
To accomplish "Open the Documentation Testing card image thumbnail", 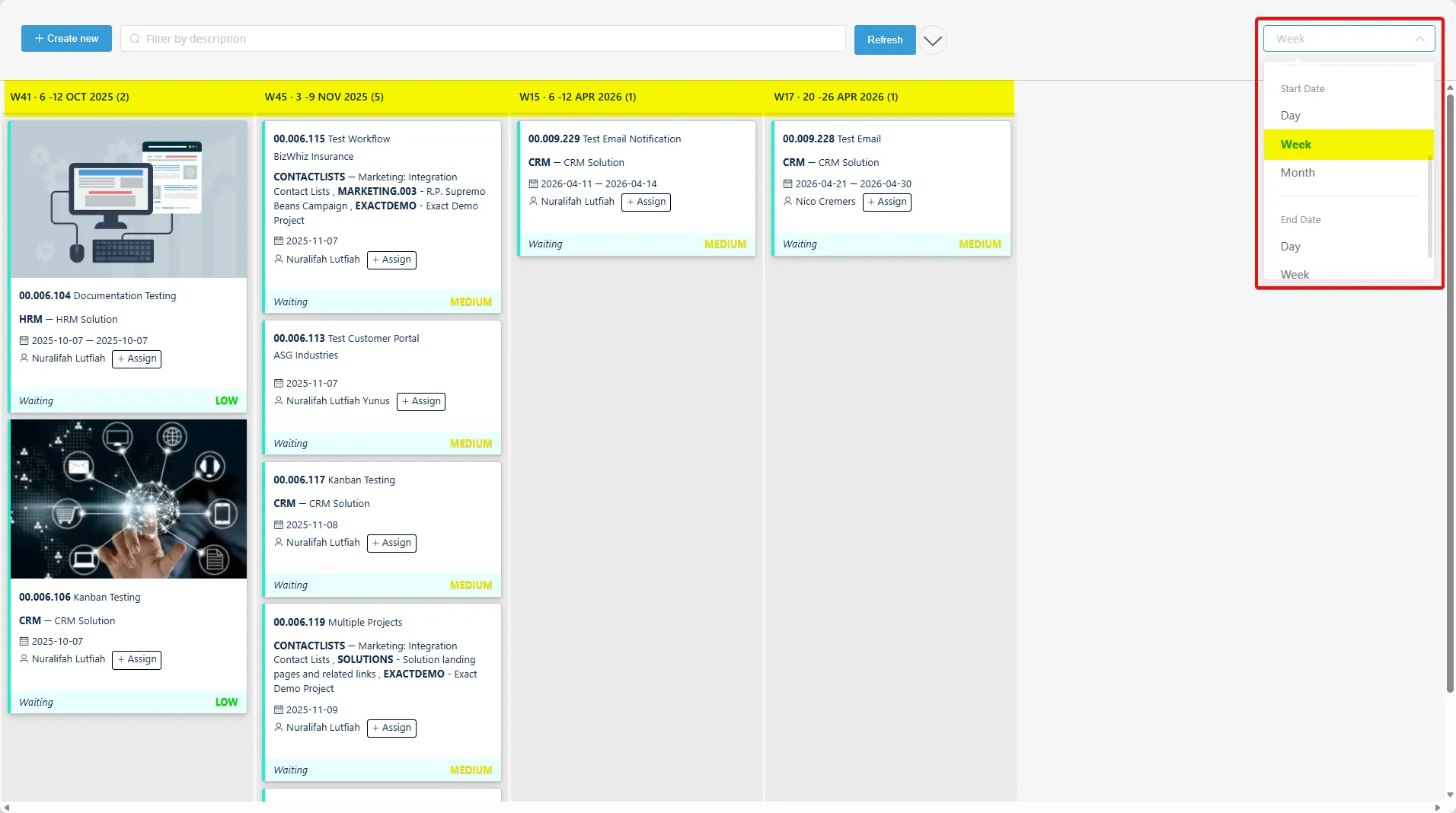I will (x=129, y=199).
